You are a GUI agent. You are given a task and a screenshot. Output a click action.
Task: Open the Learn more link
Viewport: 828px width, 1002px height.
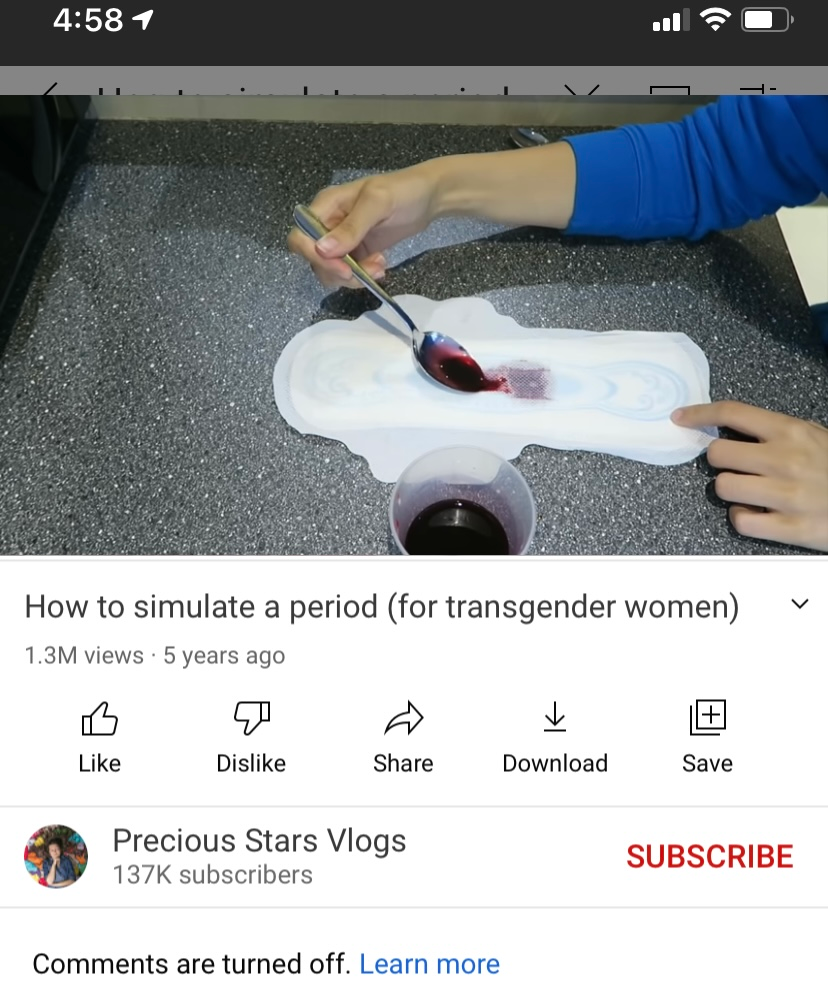click(429, 964)
